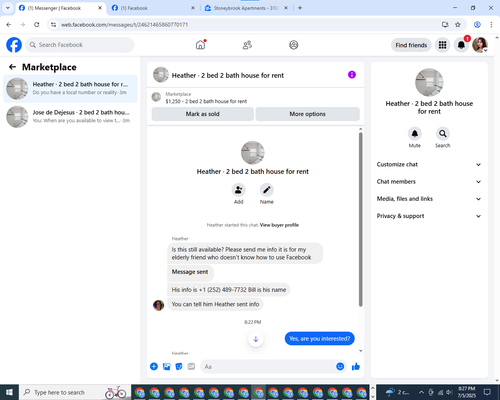Click the Heather avatar in right panel
This screenshot has height=400, width=500.
[429, 82]
